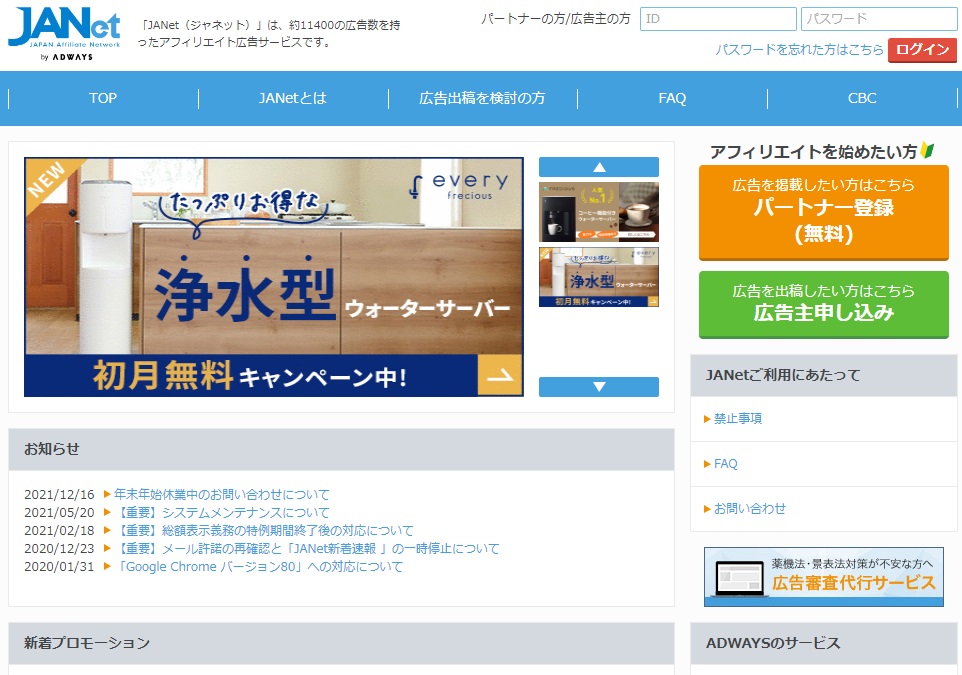Click the orange パートナー登録（無料） button
The image size is (962, 675).
click(823, 212)
